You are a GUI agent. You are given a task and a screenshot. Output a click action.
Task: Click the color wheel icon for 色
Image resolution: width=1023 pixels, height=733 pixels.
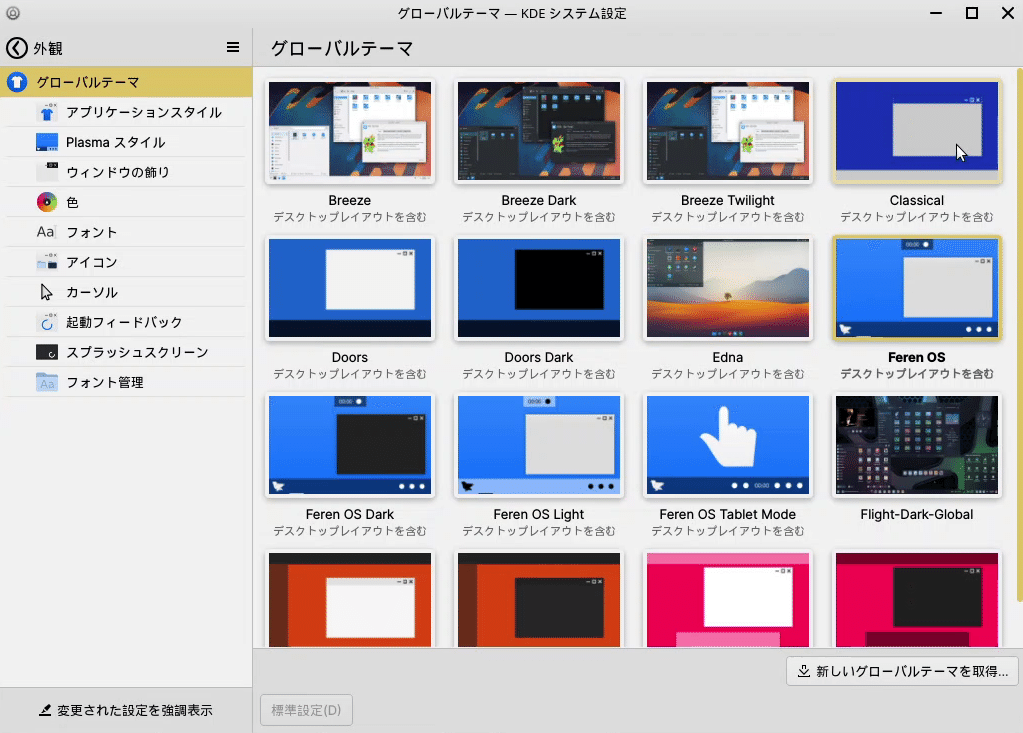click(x=47, y=202)
